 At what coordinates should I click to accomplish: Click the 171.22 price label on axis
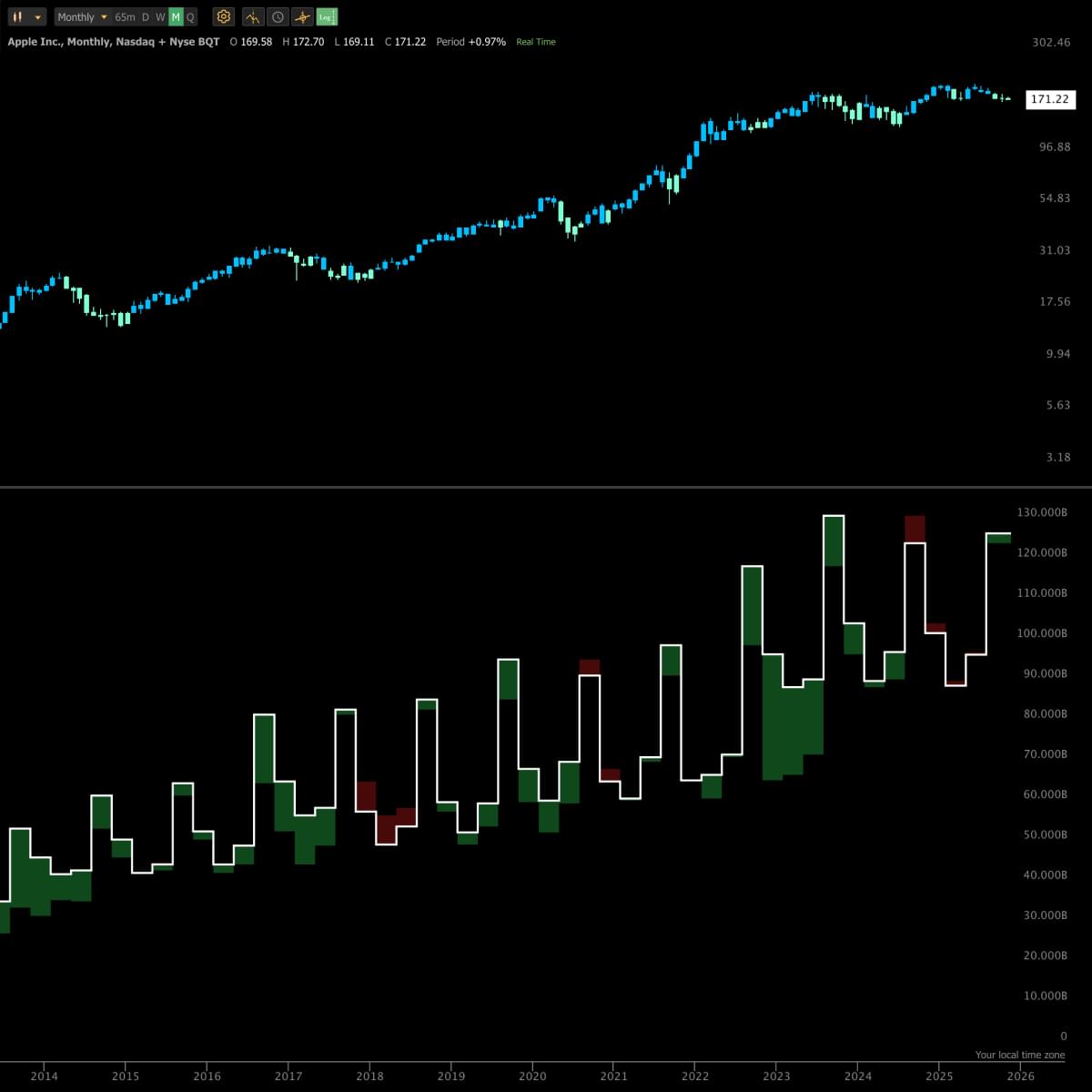pyautogui.click(x=1050, y=100)
